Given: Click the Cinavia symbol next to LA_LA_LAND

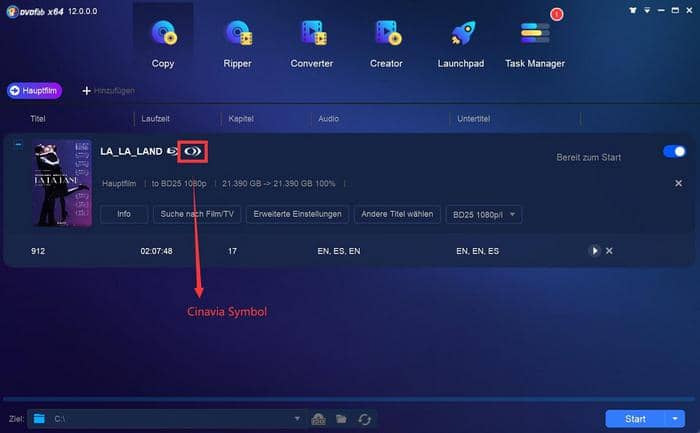Looking at the screenshot, I should click(193, 151).
